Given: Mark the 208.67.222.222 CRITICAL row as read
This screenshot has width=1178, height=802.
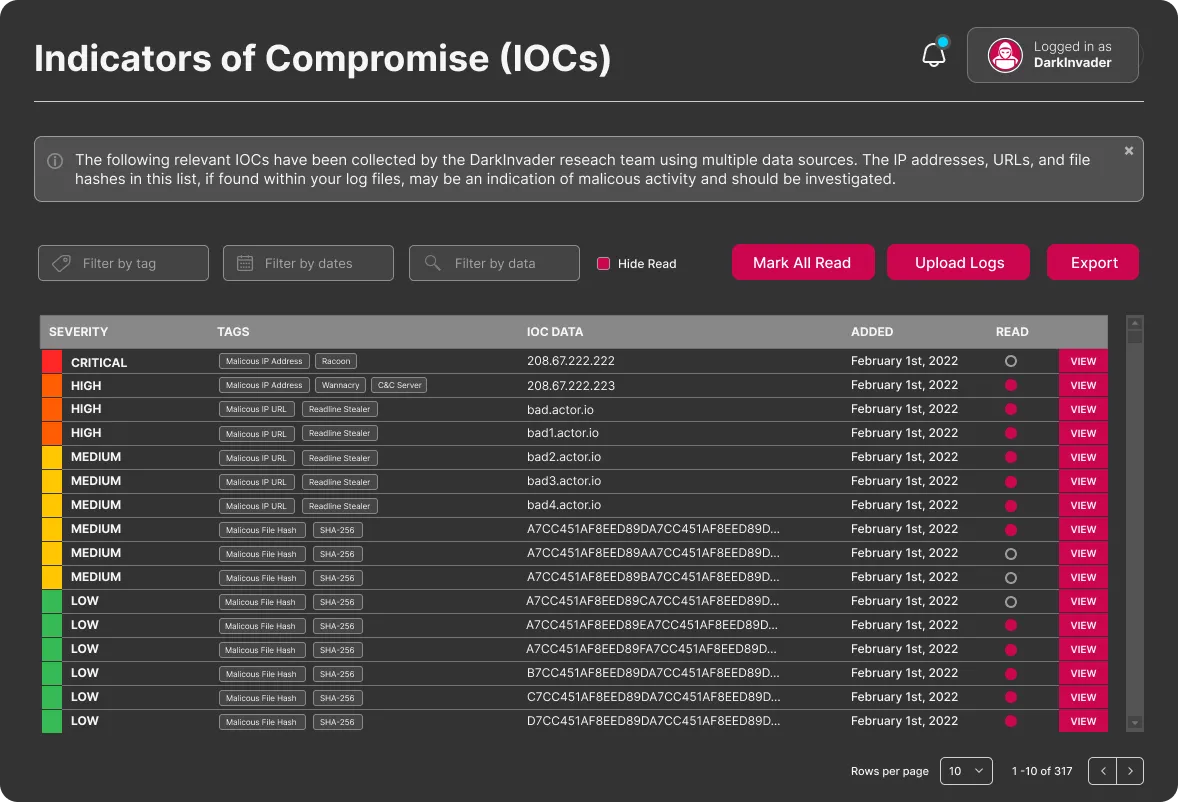Looking at the screenshot, I should point(1011,361).
